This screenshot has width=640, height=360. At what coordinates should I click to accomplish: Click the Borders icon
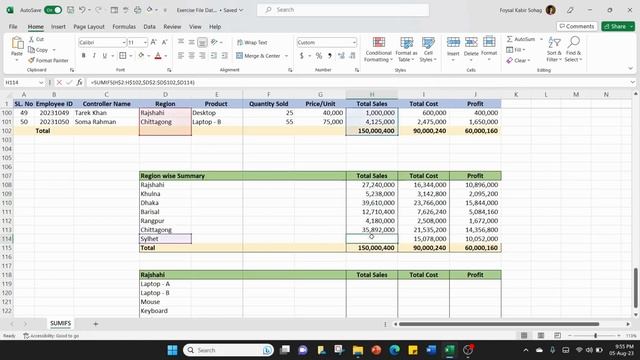point(122,56)
